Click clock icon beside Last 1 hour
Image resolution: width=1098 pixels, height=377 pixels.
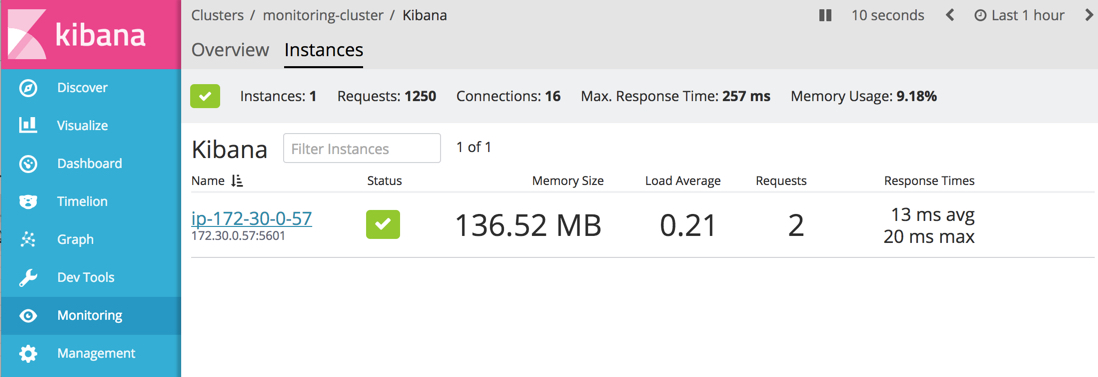tap(980, 15)
